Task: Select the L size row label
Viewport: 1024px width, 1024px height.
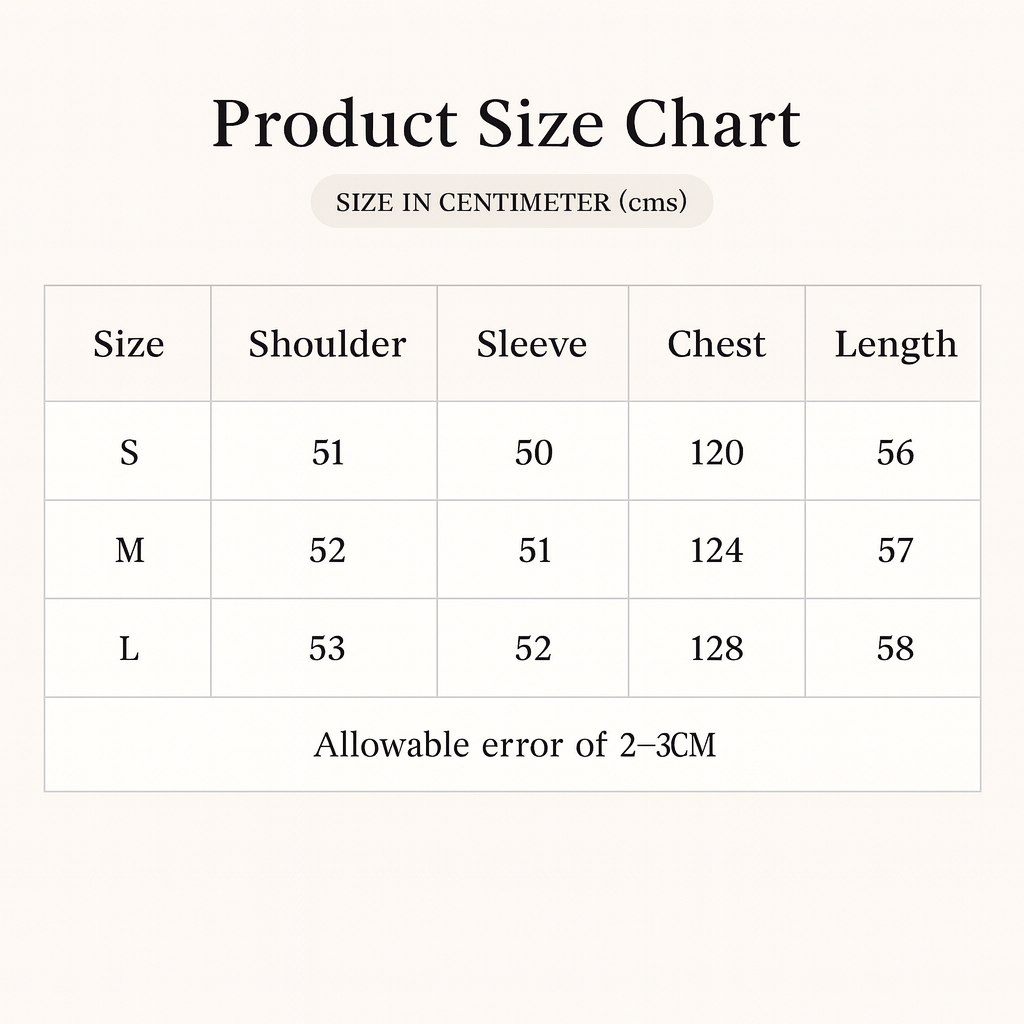Action: coord(129,649)
